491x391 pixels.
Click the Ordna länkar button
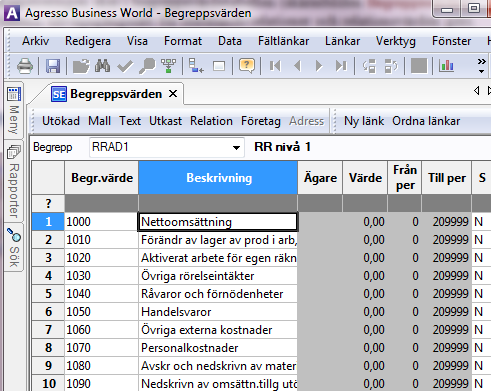click(426, 121)
